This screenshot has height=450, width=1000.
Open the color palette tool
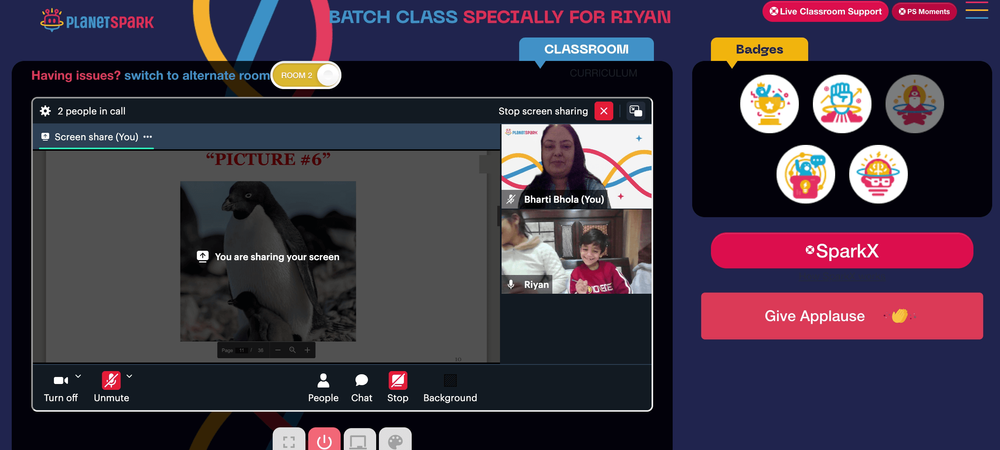[395, 441]
